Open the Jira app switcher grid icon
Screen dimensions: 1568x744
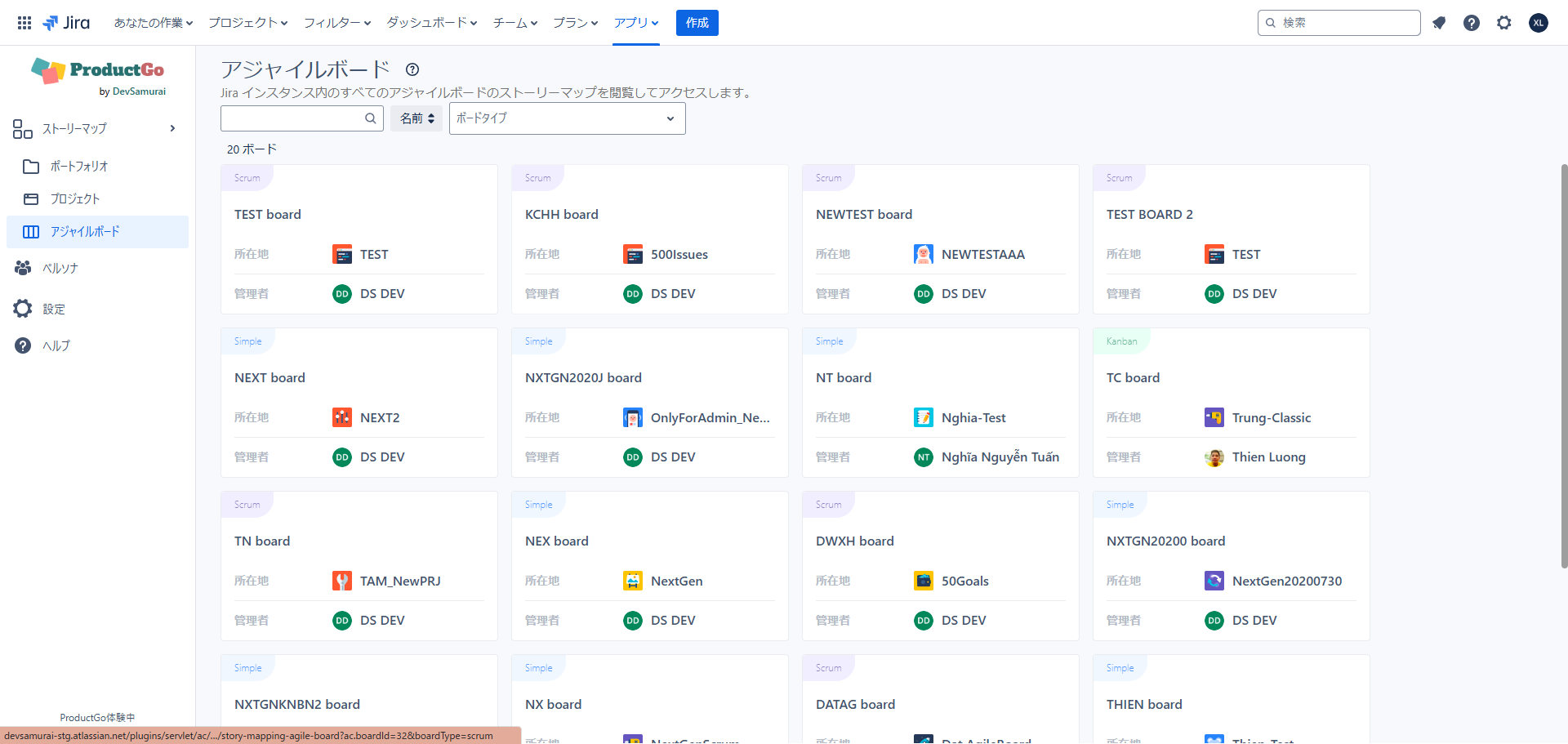[24, 23]
